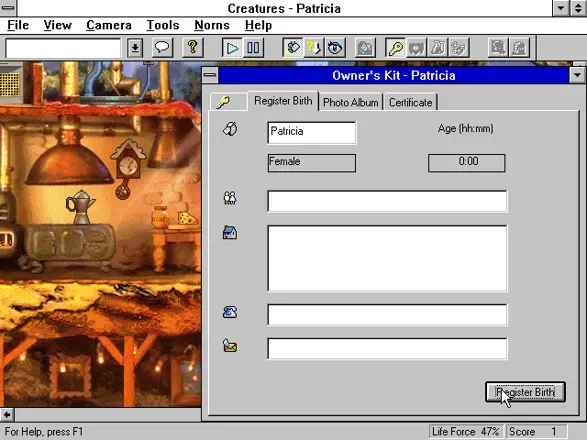Click the telephone icon in the form
Image resolution: width=587 pixels, height=440 pixels.
pos(230,312)
